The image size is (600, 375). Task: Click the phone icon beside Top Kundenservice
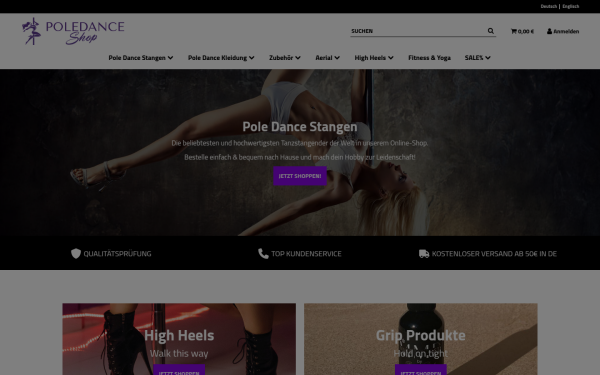pos(263,253)
